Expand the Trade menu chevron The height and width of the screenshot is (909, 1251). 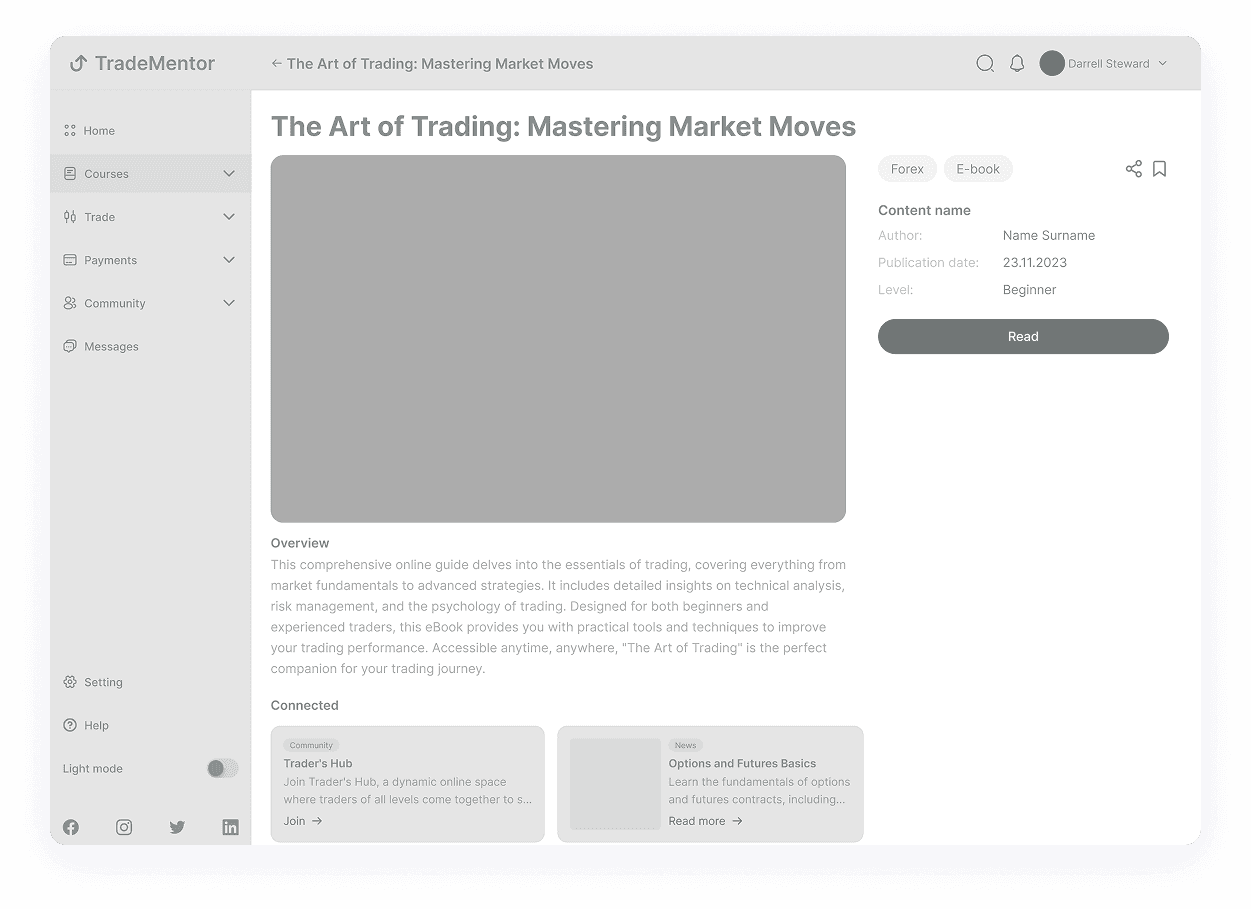pyautogui.click(x=229, y=216)
